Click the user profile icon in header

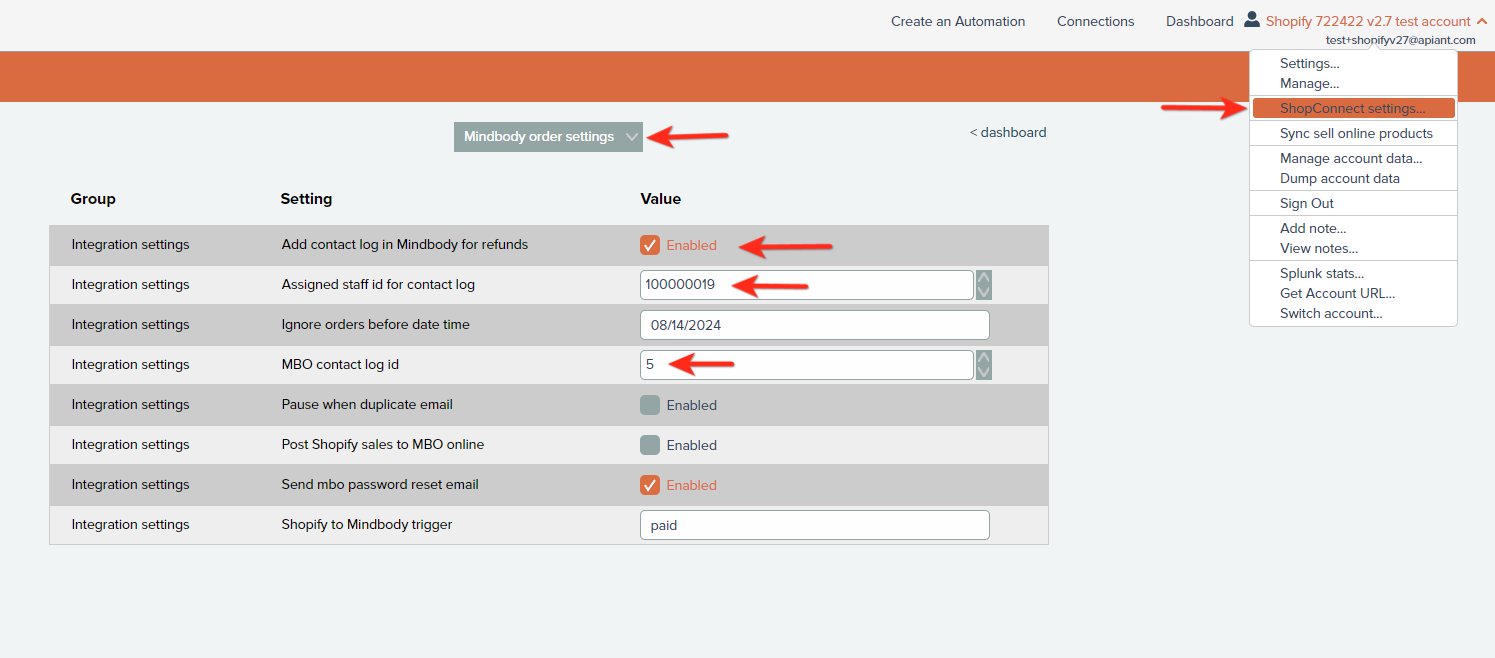coord(1252,19)
